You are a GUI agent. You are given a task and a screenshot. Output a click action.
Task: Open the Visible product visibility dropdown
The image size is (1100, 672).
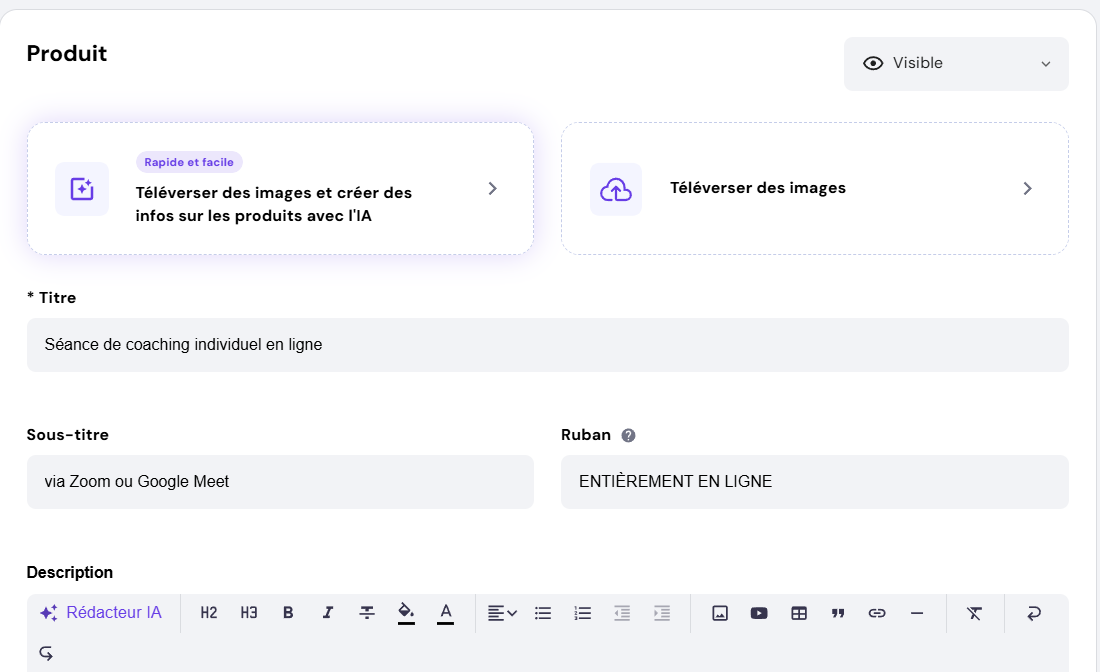click(955, 63)
